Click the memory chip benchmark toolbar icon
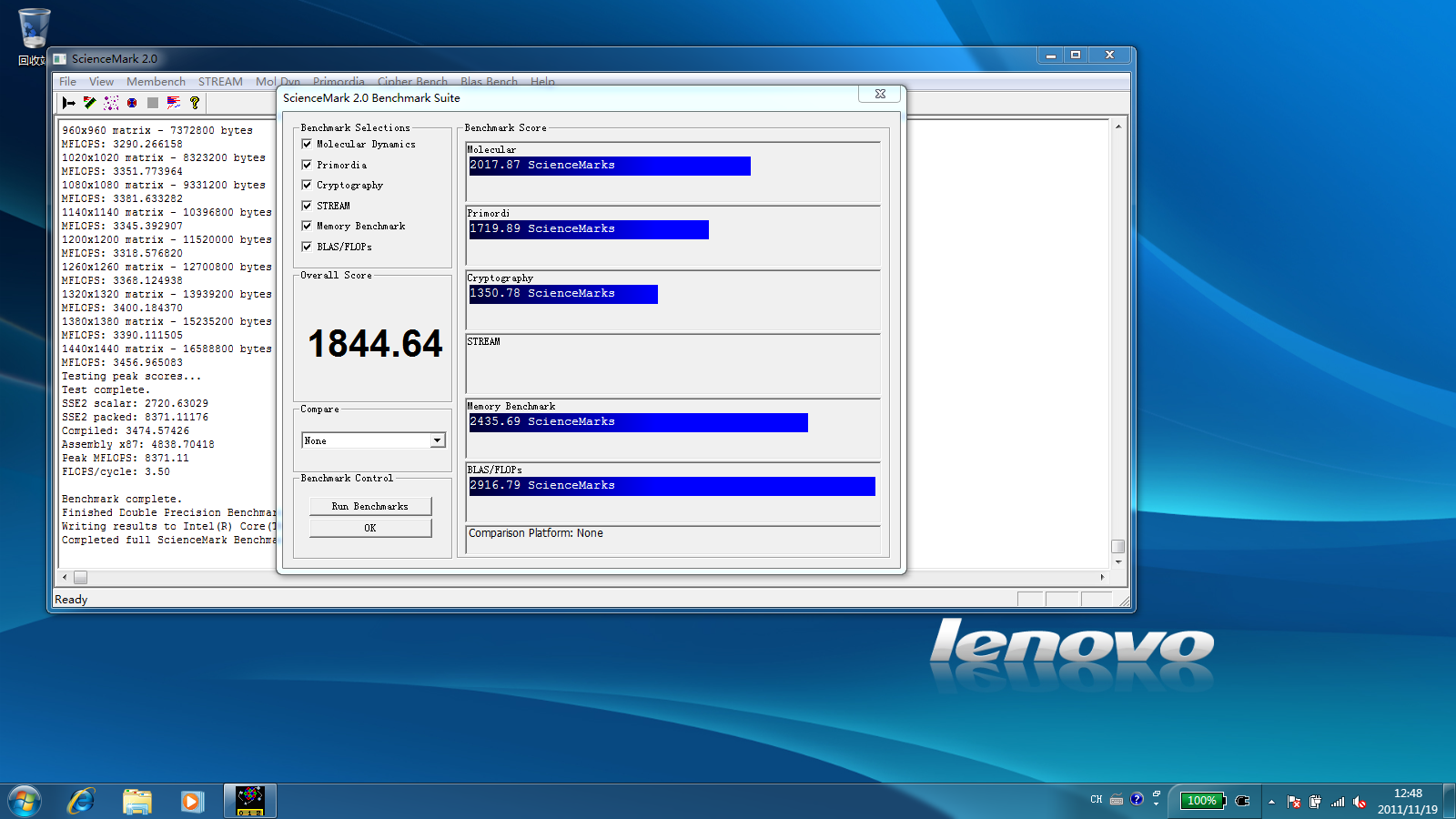The width and height of the screenshot is (1456, 819). click(x=89, y=103)
